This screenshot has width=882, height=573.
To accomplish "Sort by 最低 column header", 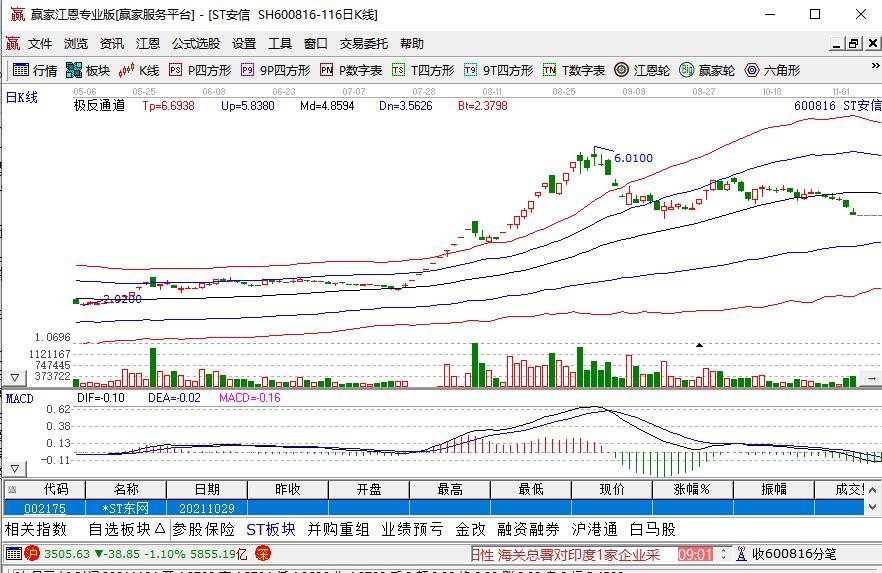I will tap(530, 489).
